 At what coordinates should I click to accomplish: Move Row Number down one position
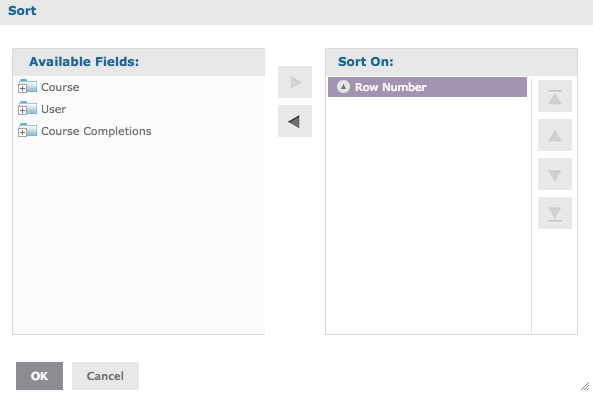(555, 174)
